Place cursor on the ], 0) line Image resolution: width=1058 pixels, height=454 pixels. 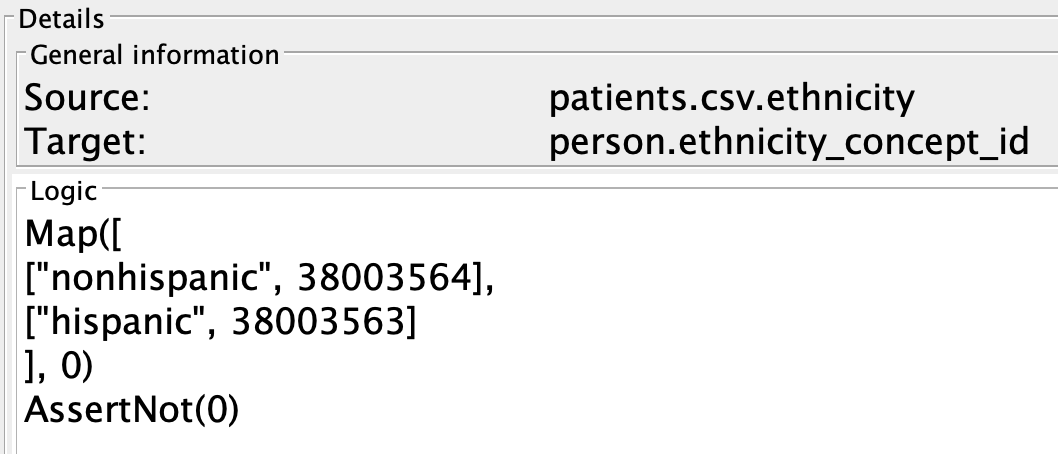click(x=58, y=367)
